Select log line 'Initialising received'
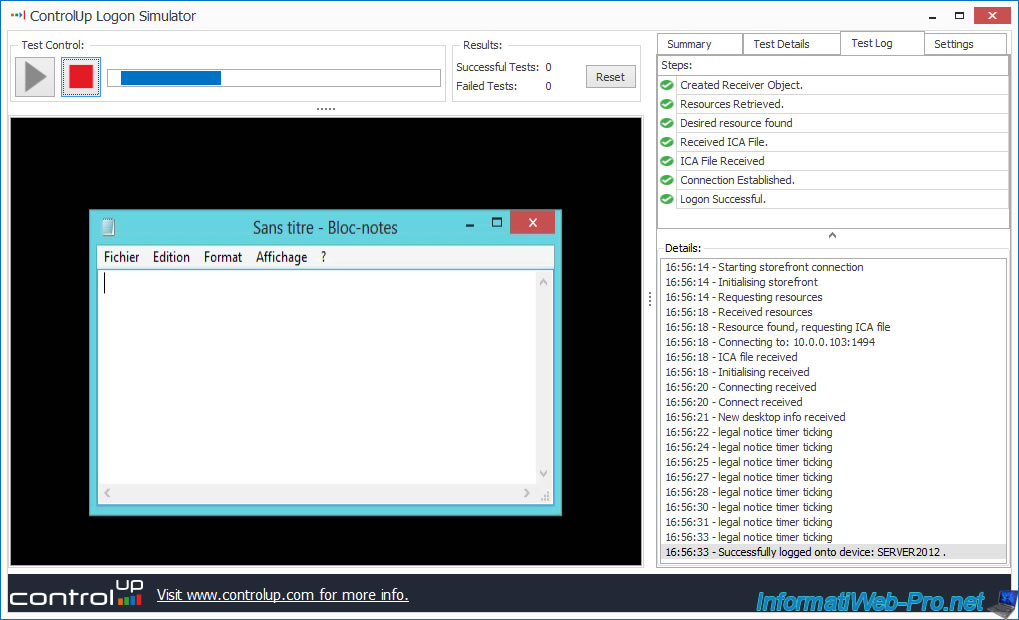 pyautogui.click(x=834, y=372)
